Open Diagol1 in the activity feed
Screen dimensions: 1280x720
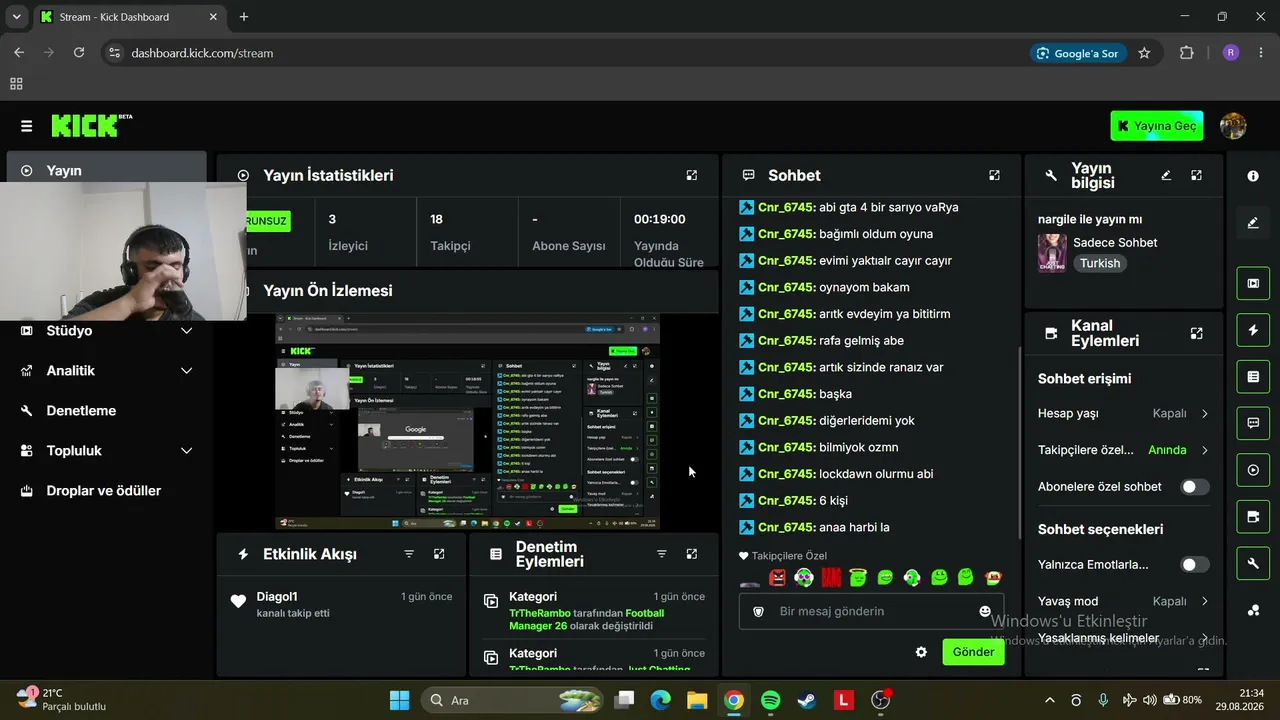click(x=277, y=597)
